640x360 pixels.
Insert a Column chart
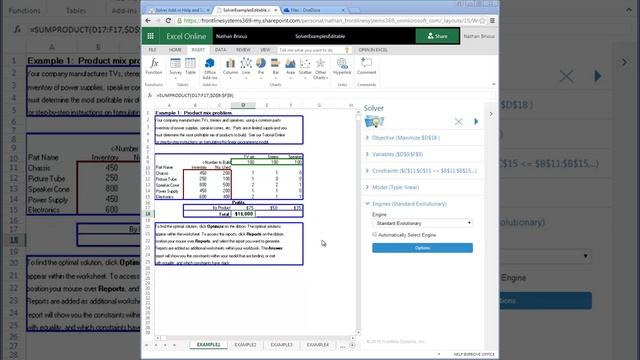click(230, 67)
